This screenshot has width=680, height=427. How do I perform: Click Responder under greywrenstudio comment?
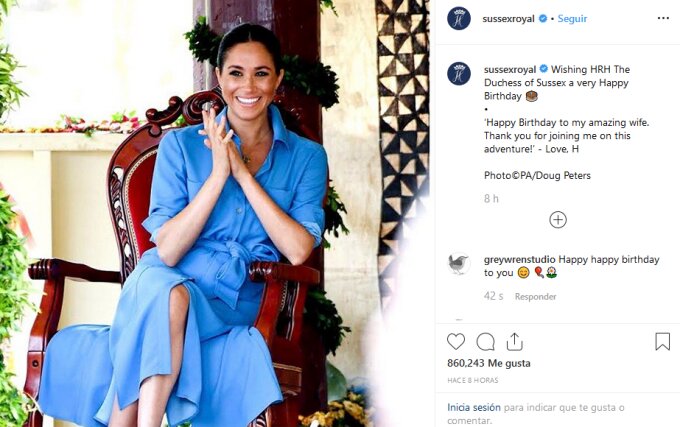click(x=536, y=297)
